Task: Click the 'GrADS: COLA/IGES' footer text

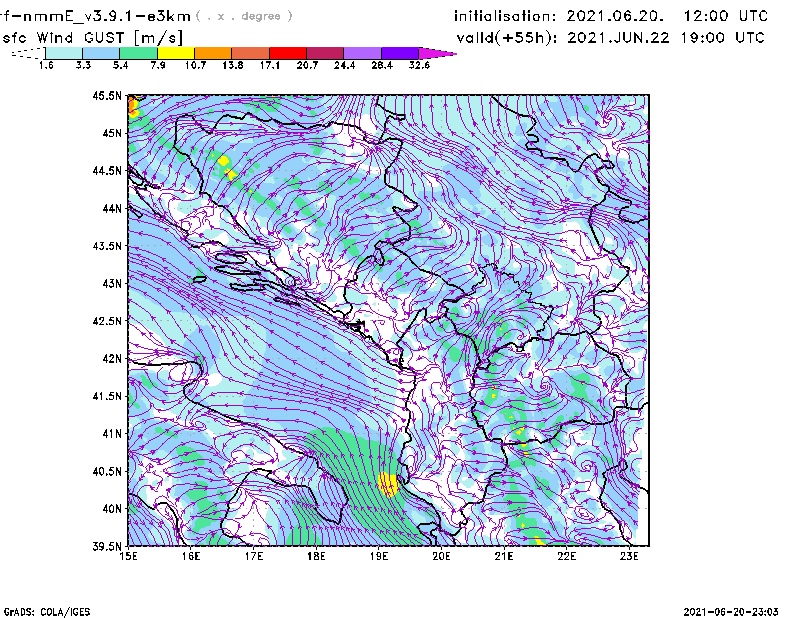Action: (x=47, y=612)
